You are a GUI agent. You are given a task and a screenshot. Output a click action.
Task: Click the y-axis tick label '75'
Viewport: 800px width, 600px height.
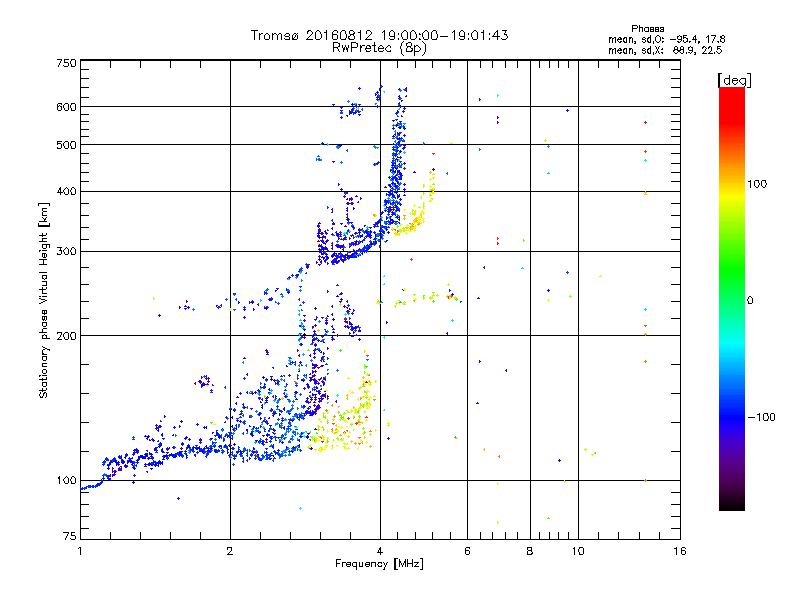click(x=70, y=536)
